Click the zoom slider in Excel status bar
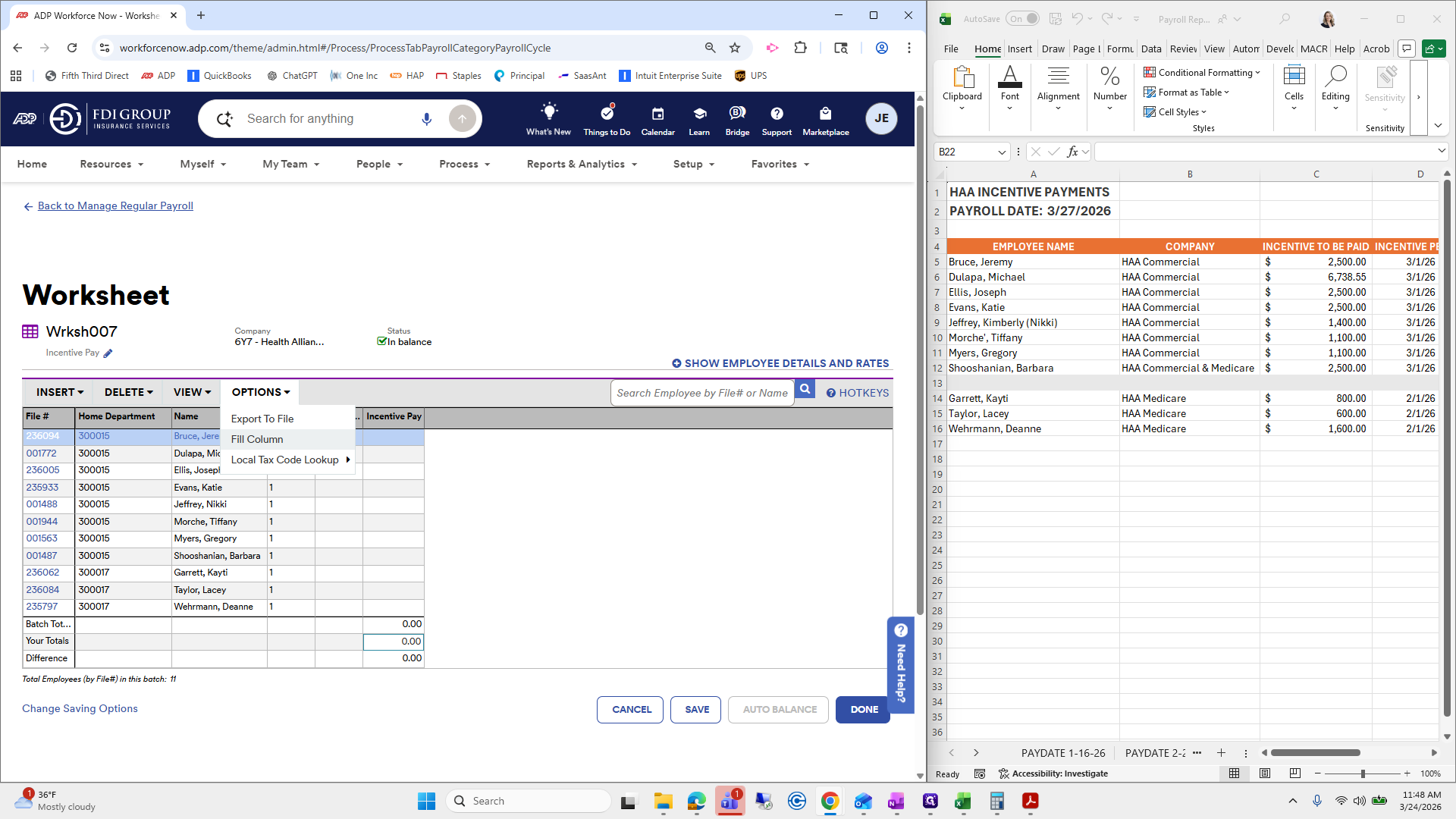This screenshot has height=819, width=1456. (1363, 773)
